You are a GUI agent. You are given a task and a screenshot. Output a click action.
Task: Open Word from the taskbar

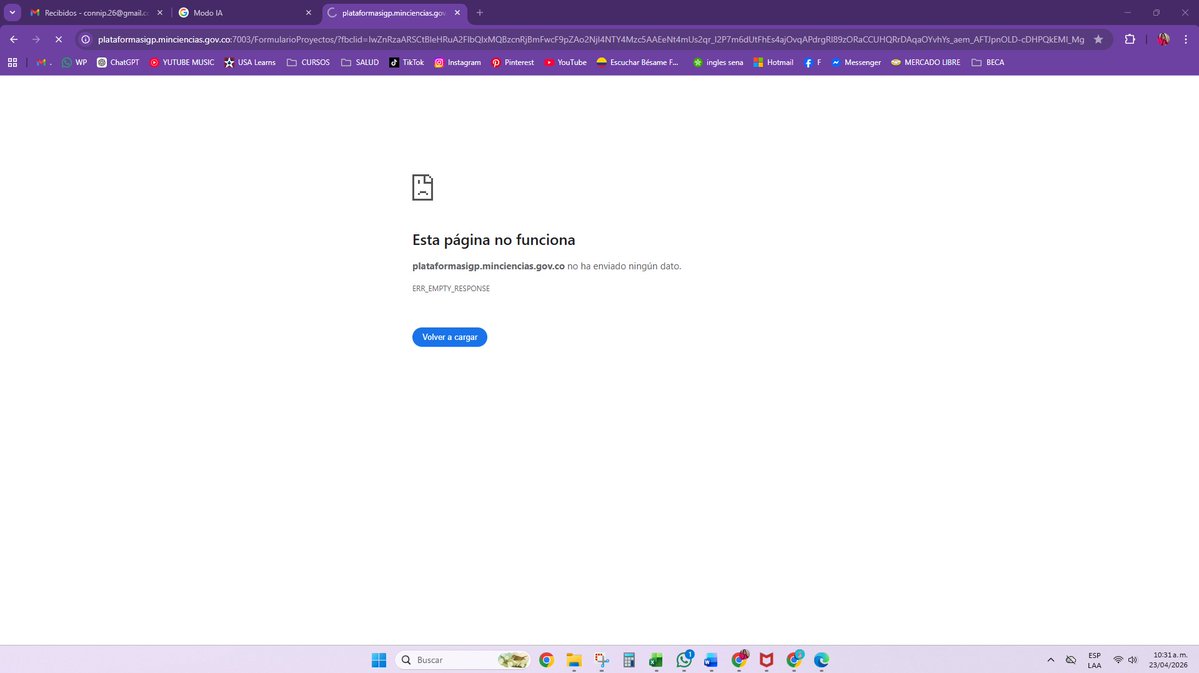coord(711,660)
